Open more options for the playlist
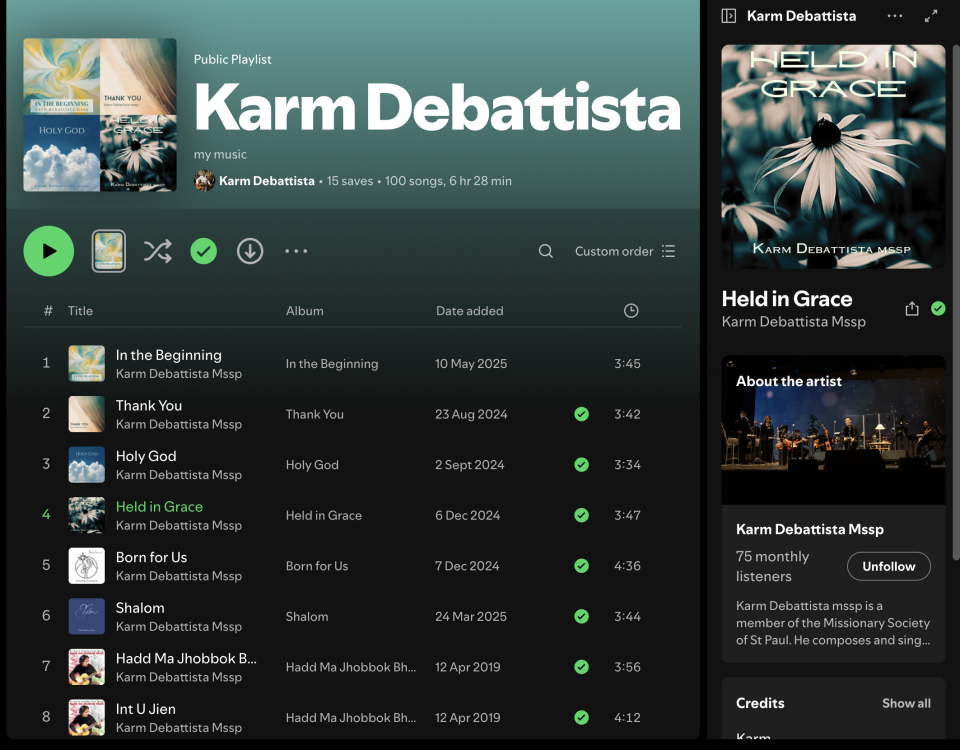Screen dimensions: 960x750 (296, 251)
